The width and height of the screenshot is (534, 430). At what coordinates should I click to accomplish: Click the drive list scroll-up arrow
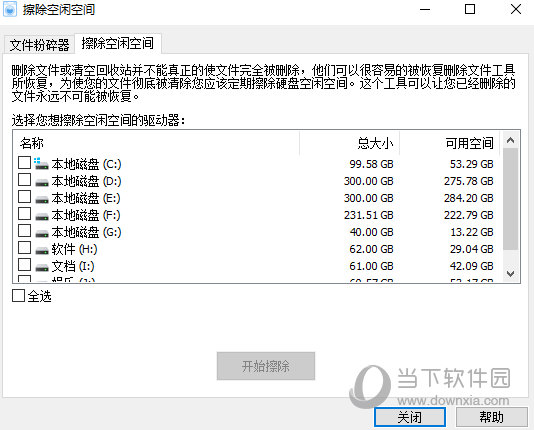[x=510, y=140]
